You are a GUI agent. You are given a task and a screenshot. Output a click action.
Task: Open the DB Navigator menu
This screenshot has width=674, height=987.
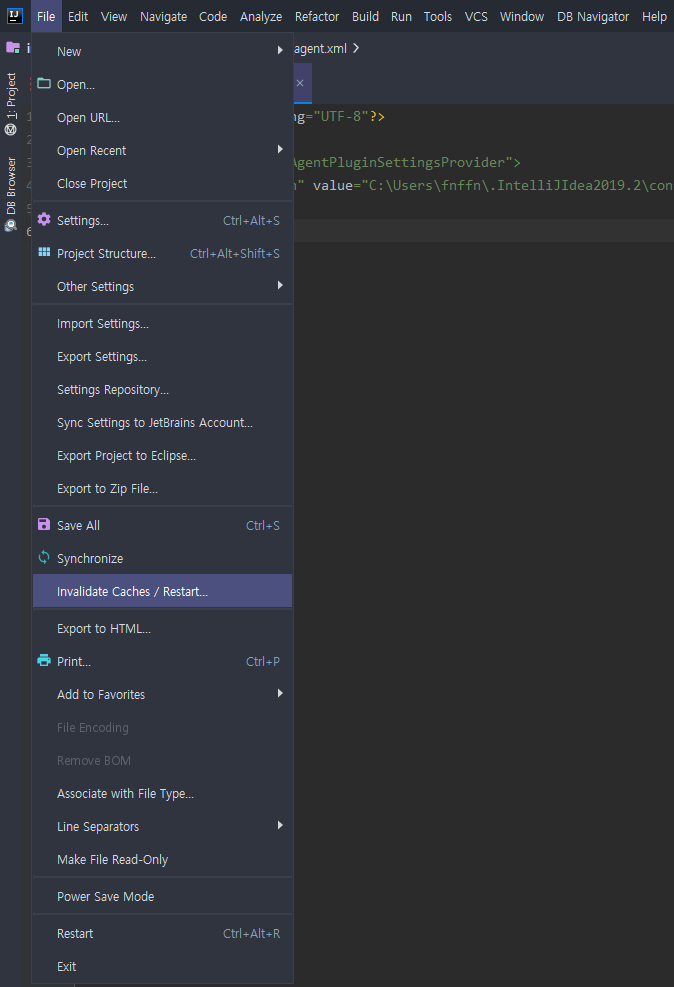click(x=593, y=16)
